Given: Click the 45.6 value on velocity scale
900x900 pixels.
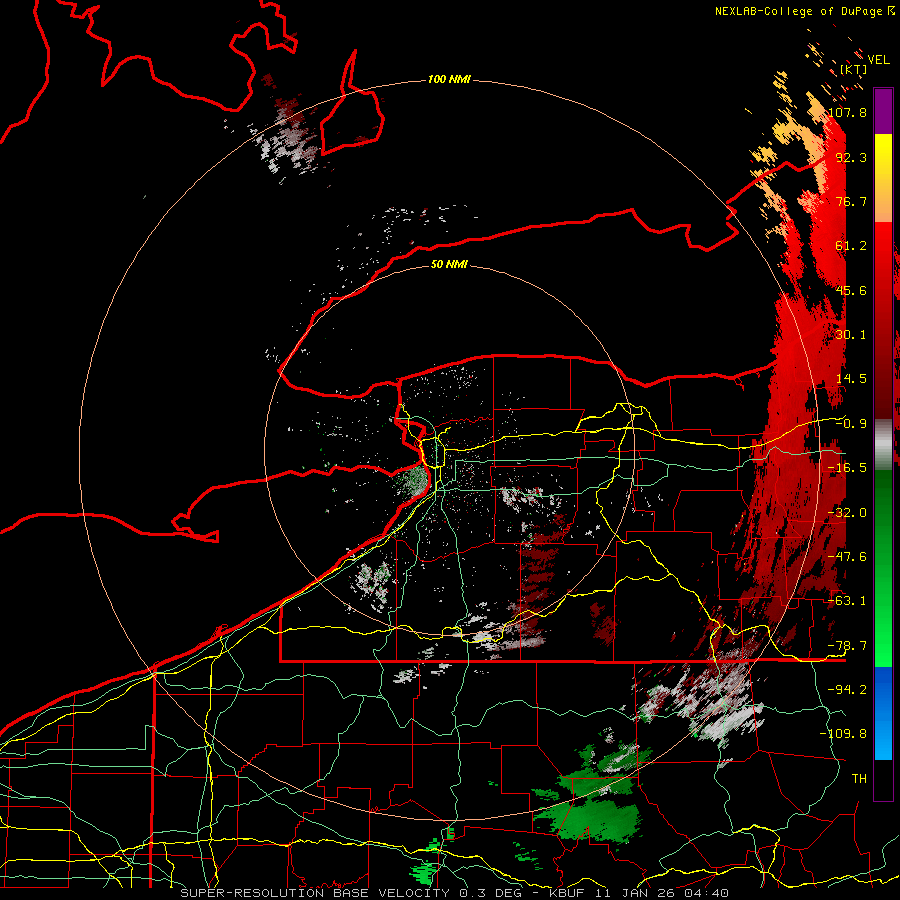Looking at the screenshot, I should [x=851, y=290].
